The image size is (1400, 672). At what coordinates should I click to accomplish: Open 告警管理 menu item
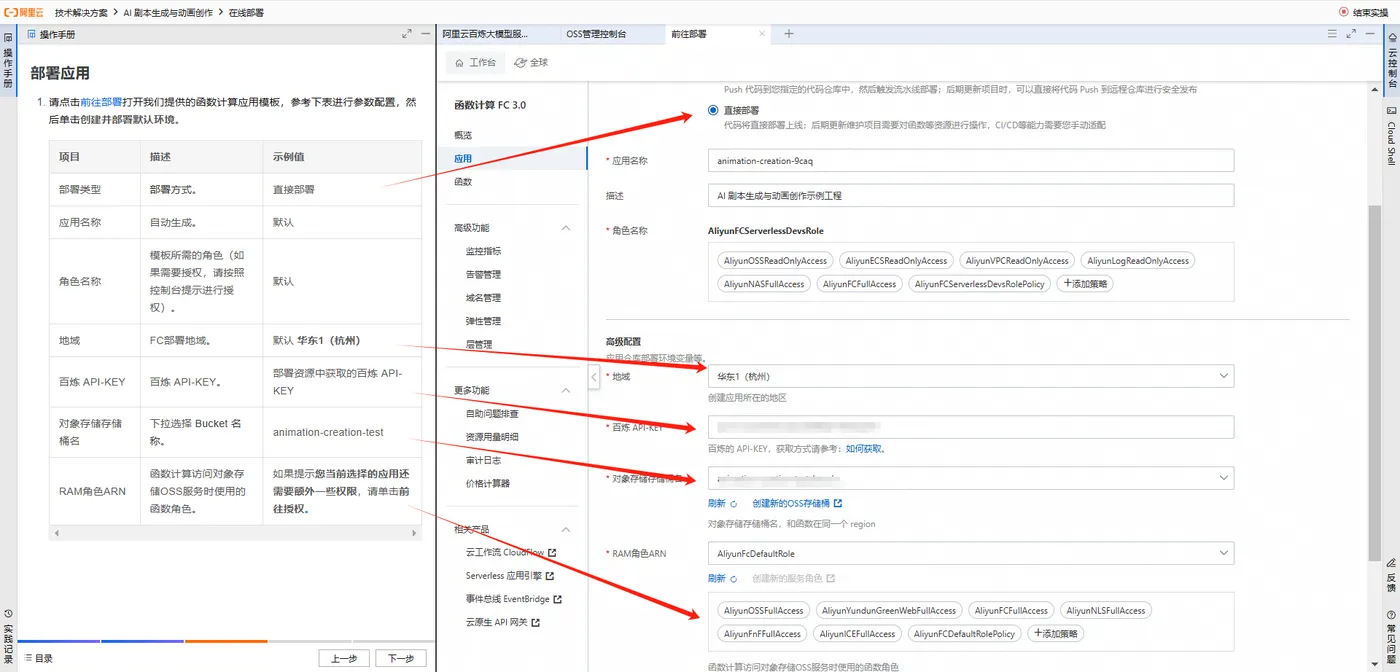point(483,274)
